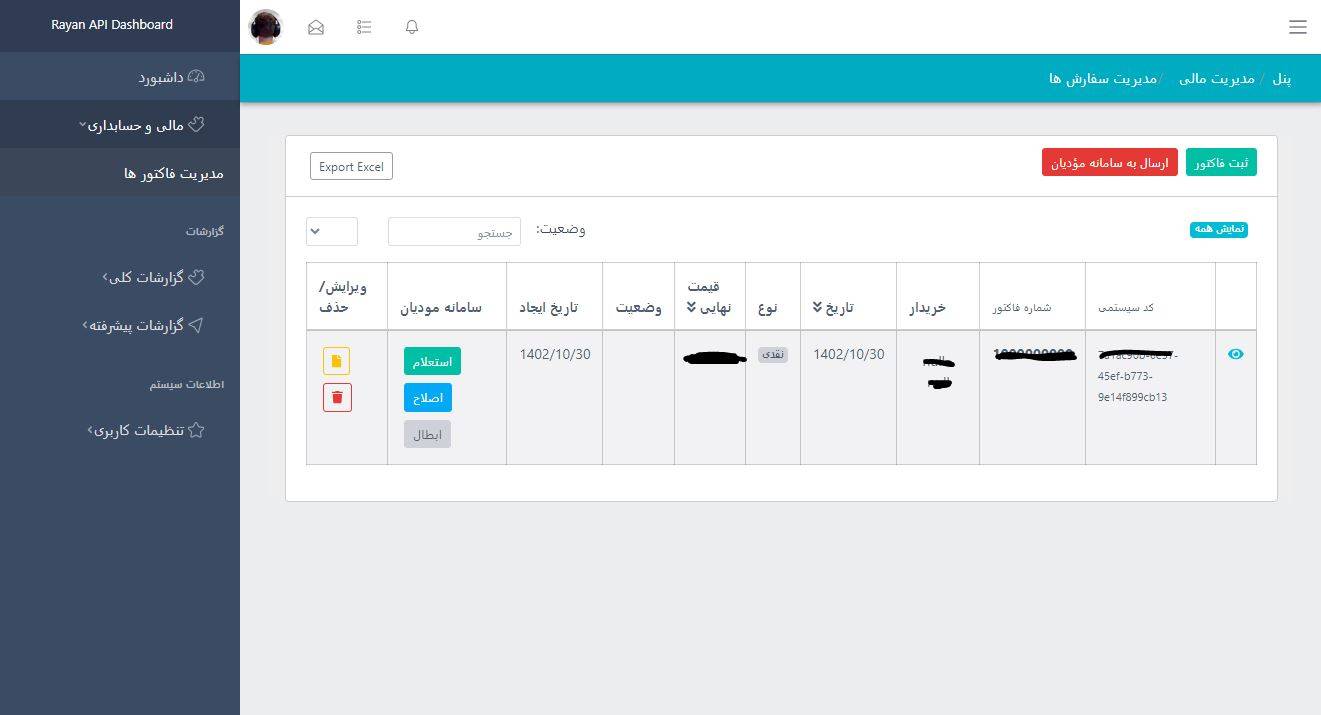Click the green استعلام button
This screenshot has width=1321, height=715.
tap(432, 361)
